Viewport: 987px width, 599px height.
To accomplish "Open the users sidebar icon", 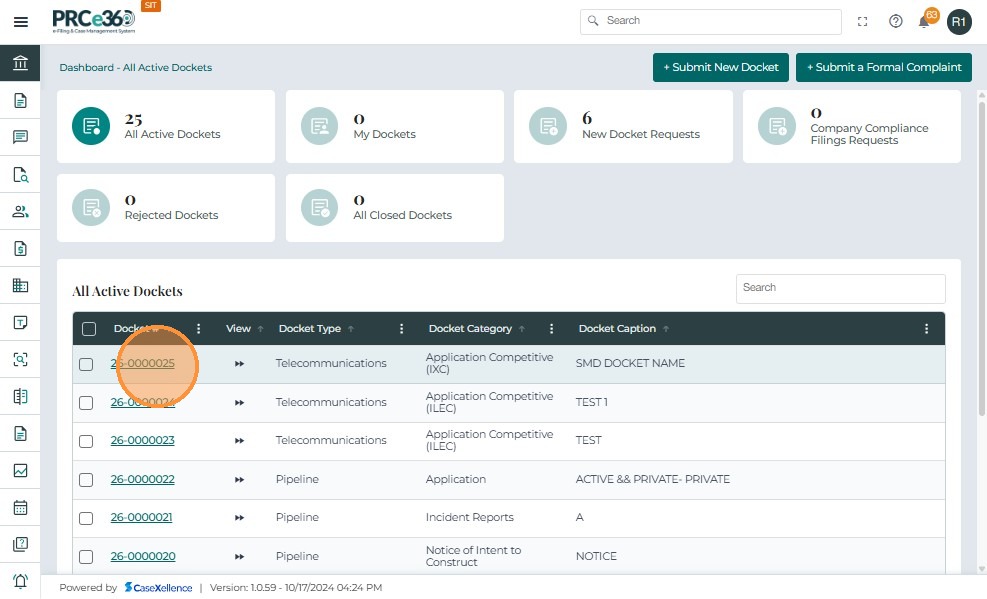I will point(20,212).
